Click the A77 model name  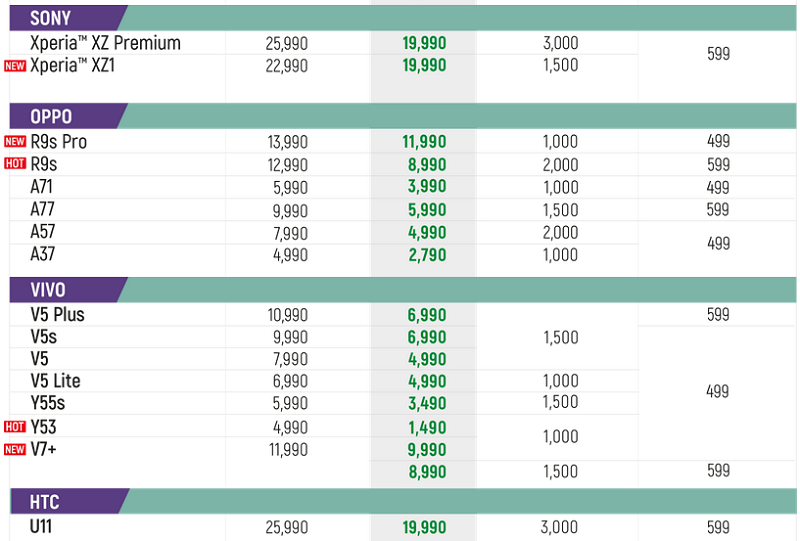tap(42, 209)
